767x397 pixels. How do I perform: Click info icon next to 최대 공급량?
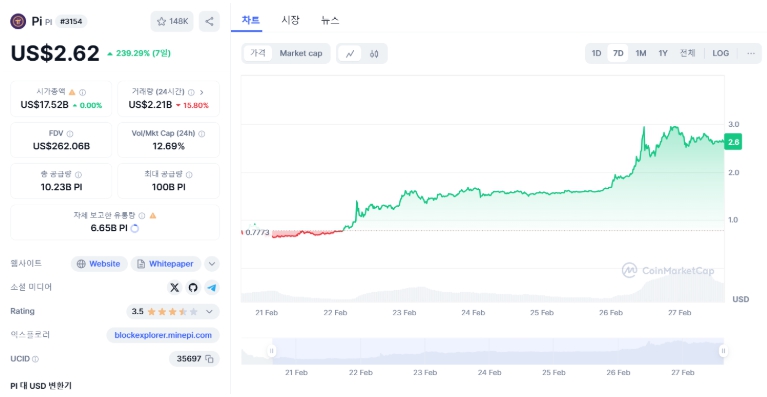189,175
